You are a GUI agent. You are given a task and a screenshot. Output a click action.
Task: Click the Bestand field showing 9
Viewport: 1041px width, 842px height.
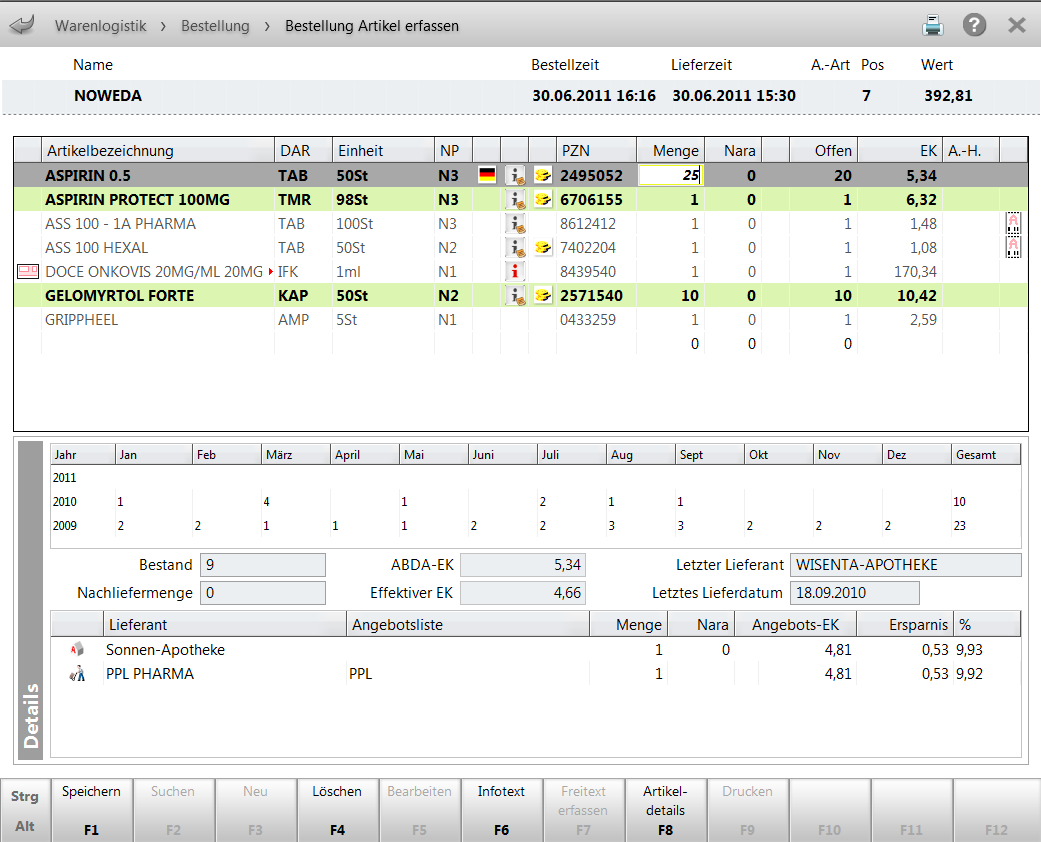coord(263,565)
